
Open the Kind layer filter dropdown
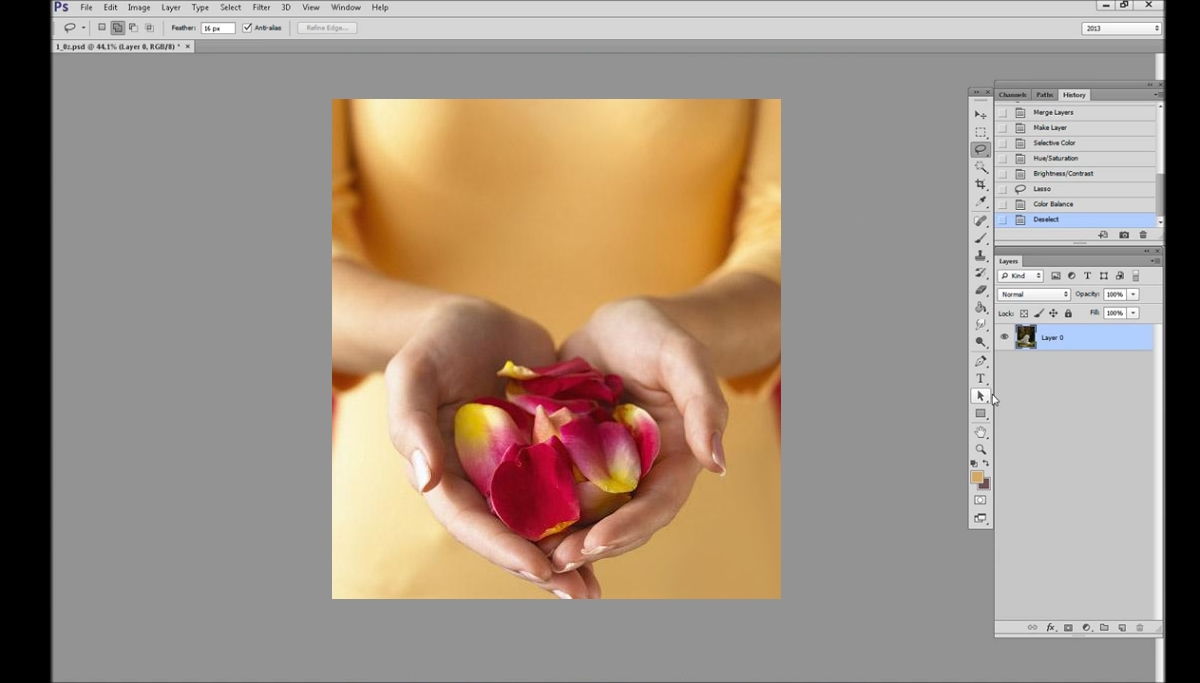pos(1020,276)
